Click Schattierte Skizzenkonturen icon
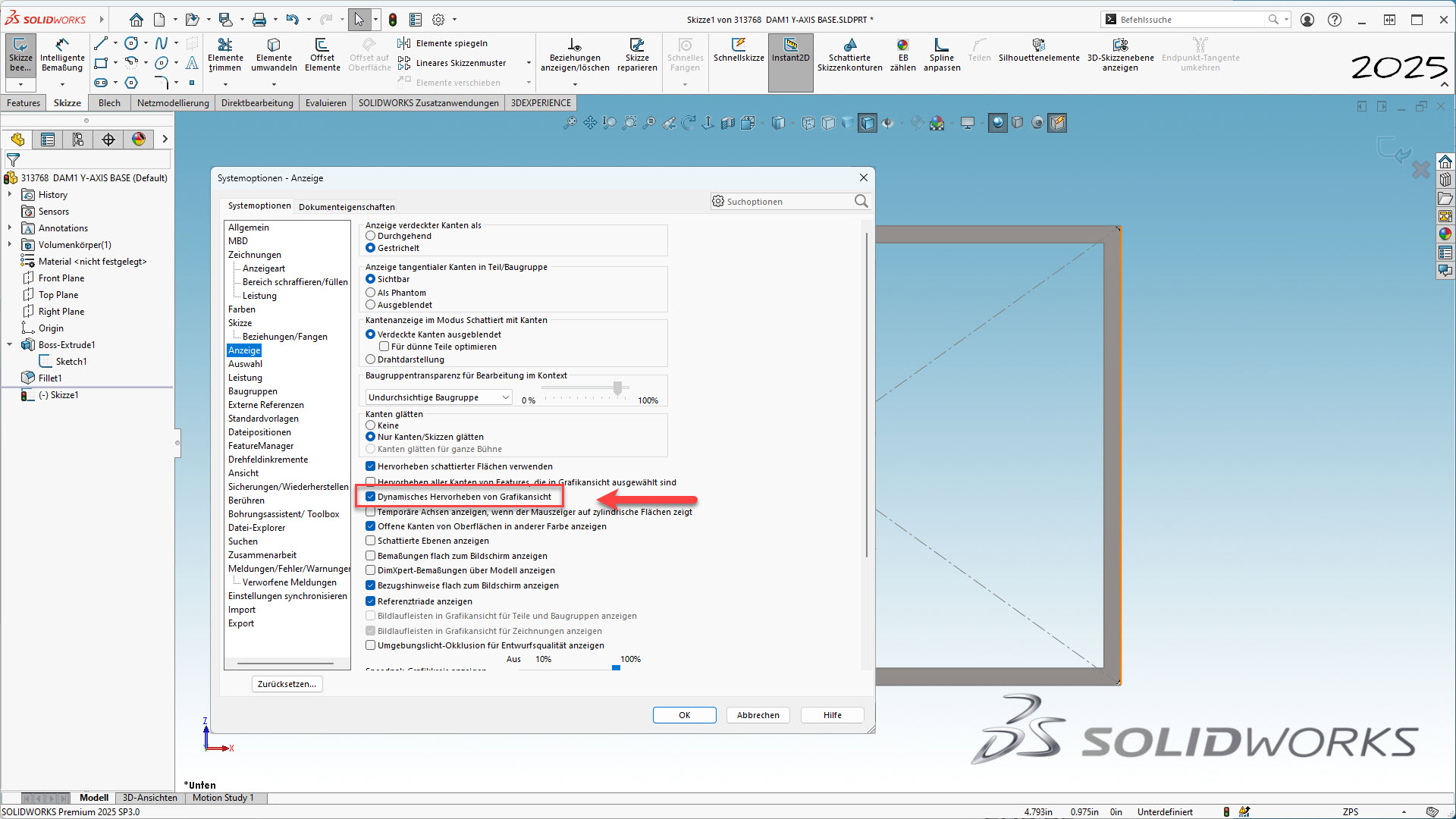 pos(849,54)
